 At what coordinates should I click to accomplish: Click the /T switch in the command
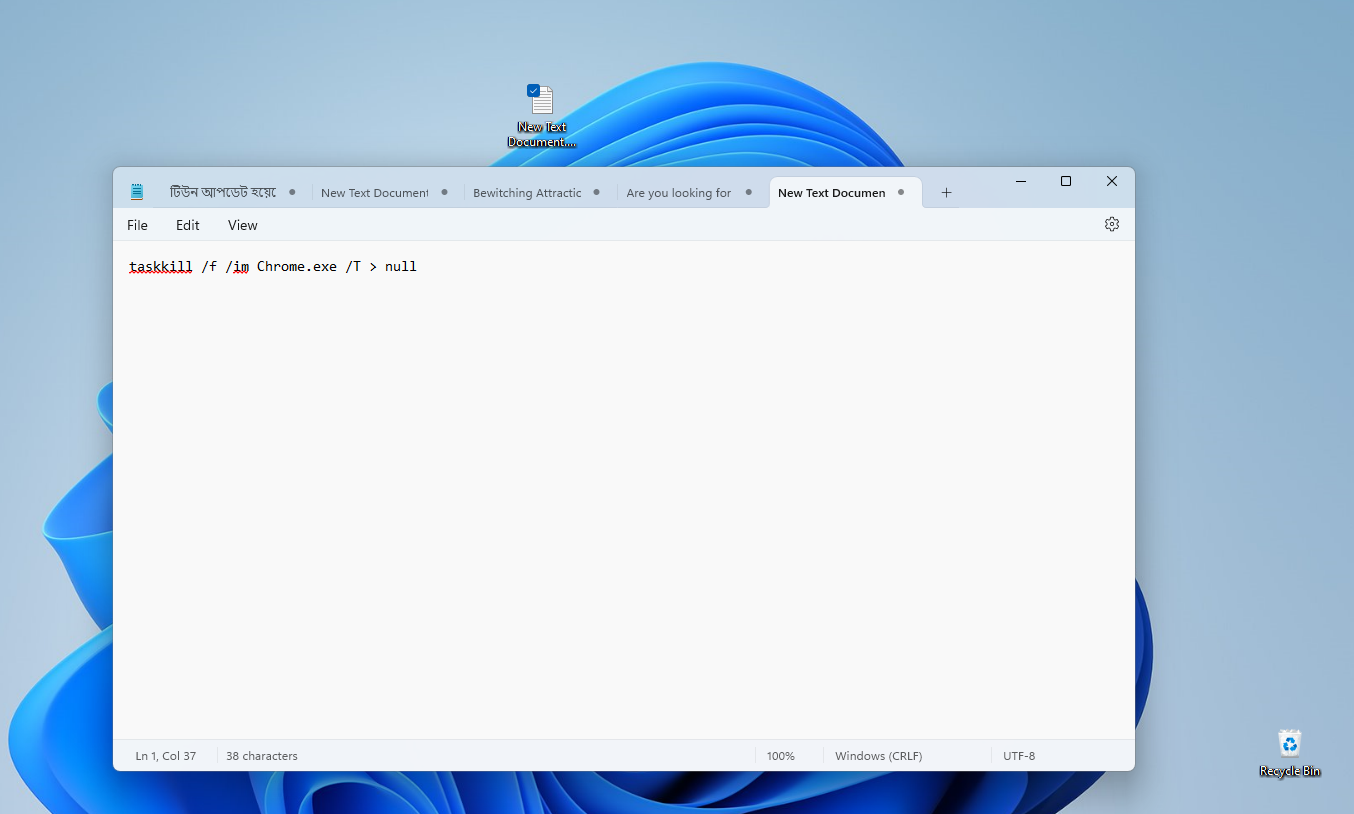[353, 267]
